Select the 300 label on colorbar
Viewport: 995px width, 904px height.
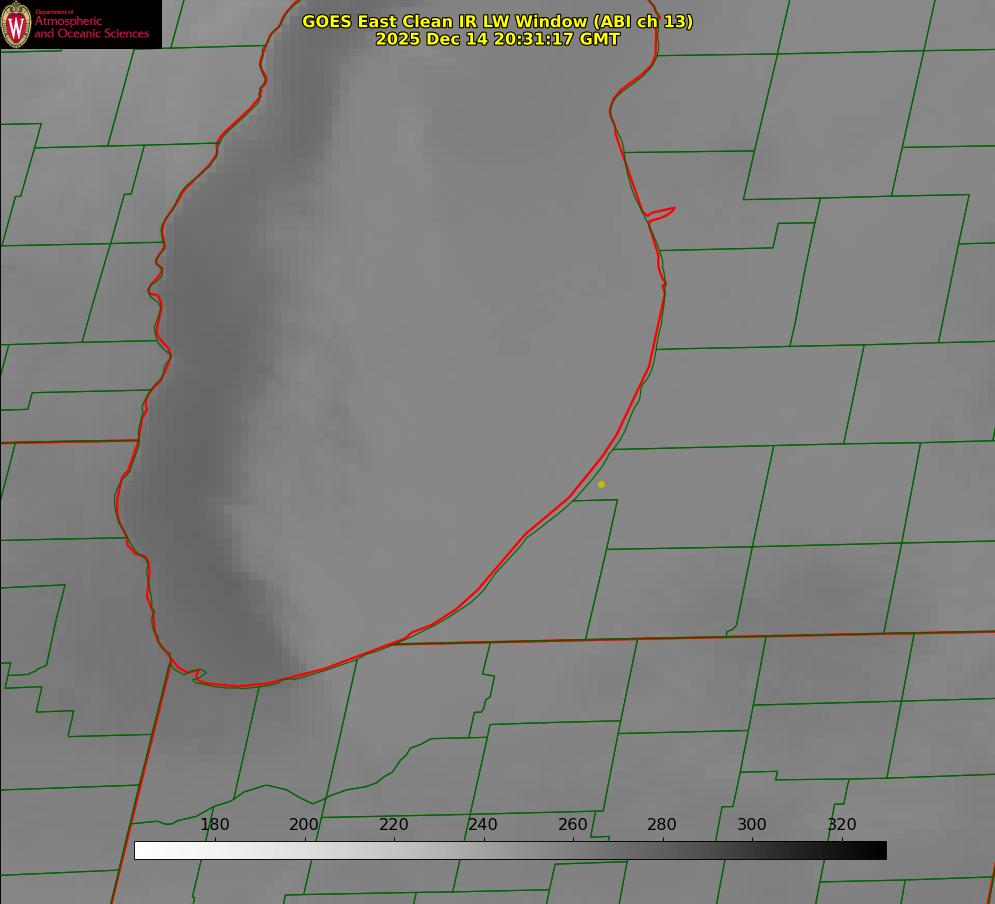pyautogui.click(x=752, y=825)
